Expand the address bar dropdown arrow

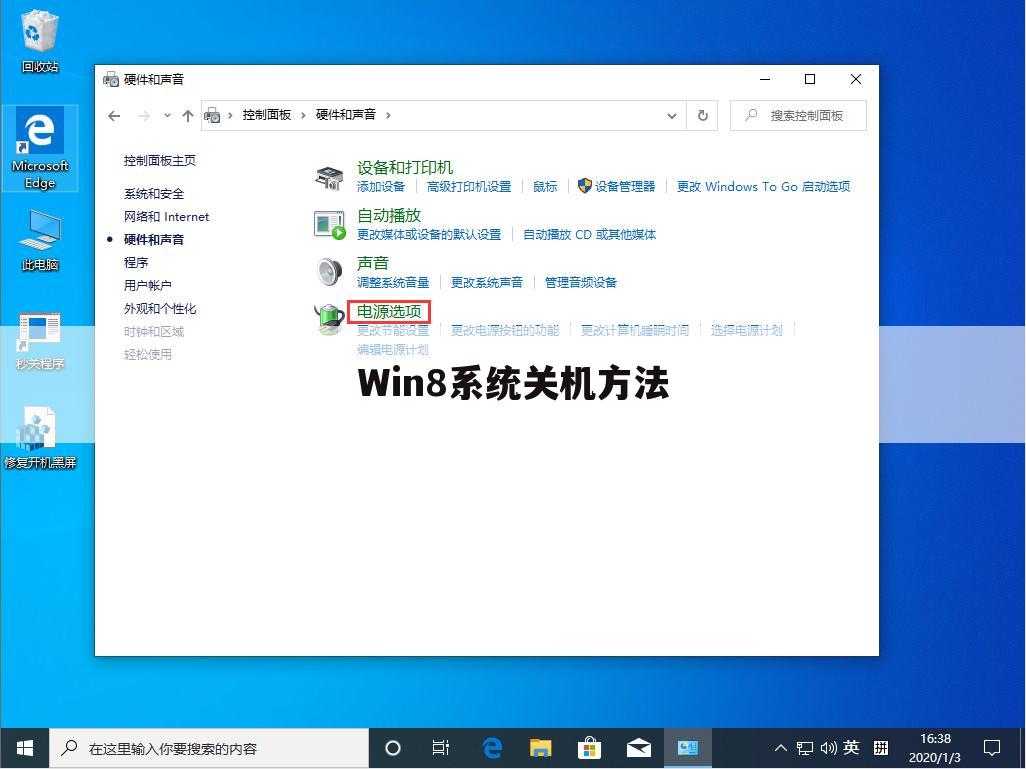click(672, 115)
